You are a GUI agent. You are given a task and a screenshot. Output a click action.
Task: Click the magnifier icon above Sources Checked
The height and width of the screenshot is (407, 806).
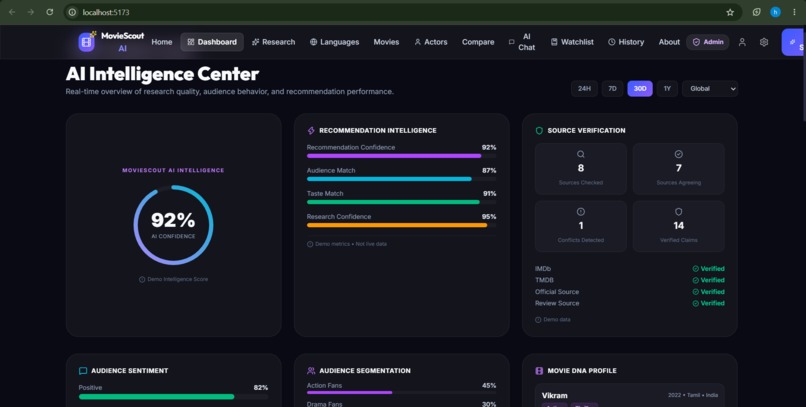click(580, 154)
